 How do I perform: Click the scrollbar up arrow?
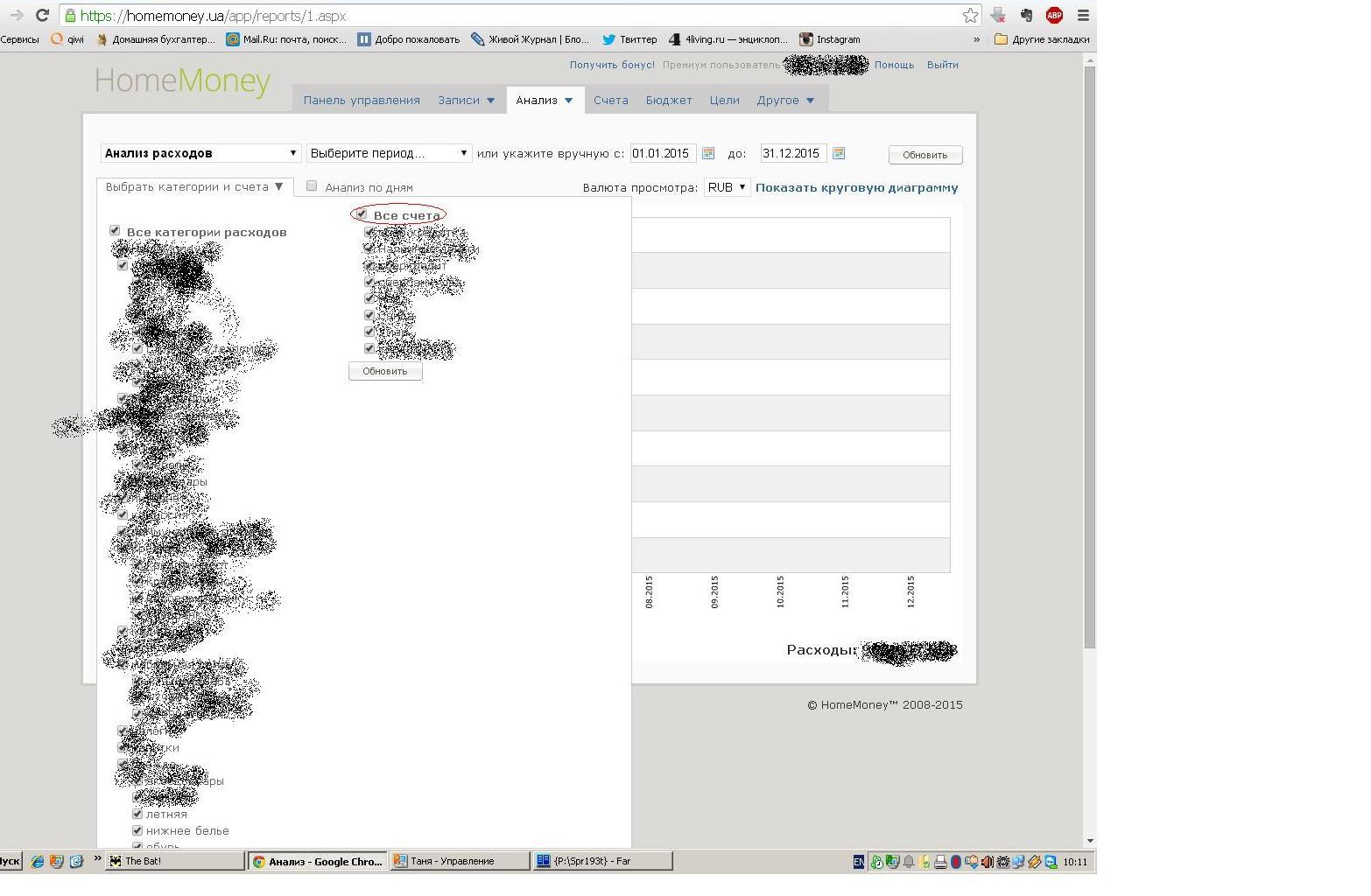1090,60
